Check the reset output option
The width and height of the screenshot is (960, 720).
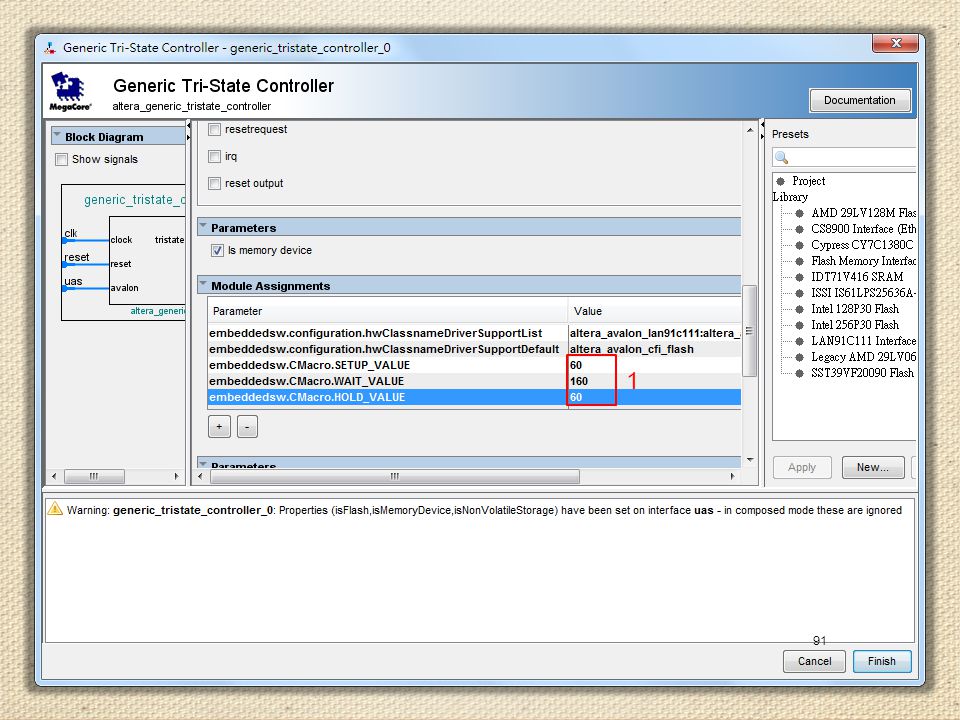(x=214, y=183)
